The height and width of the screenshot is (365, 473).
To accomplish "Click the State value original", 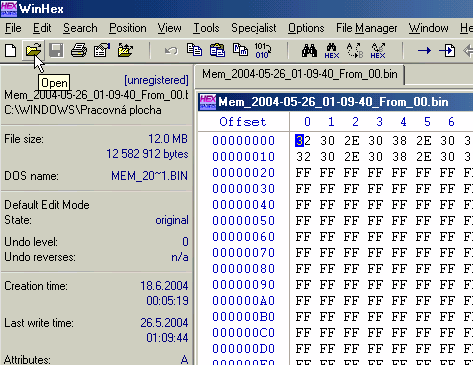I will (172, 220).
